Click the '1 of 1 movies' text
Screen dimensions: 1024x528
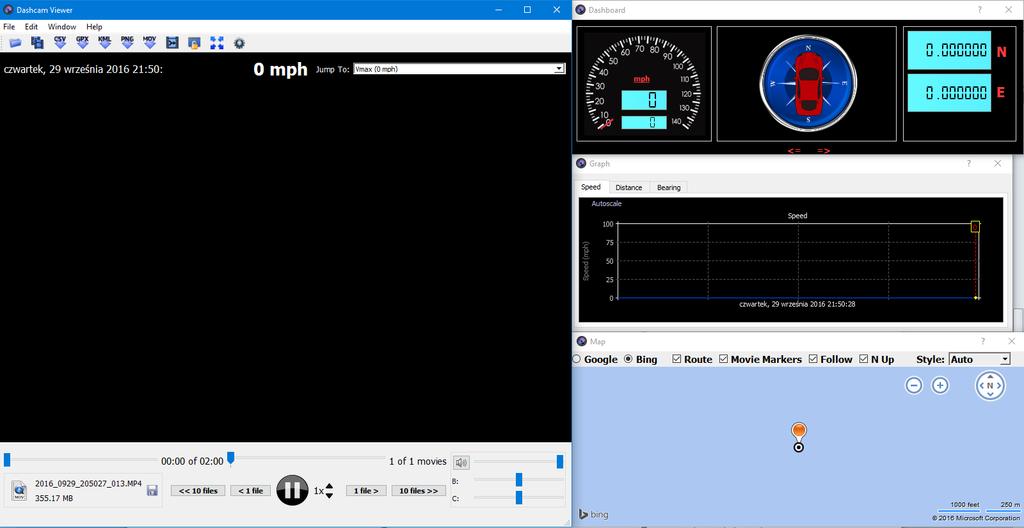(418, 461)
